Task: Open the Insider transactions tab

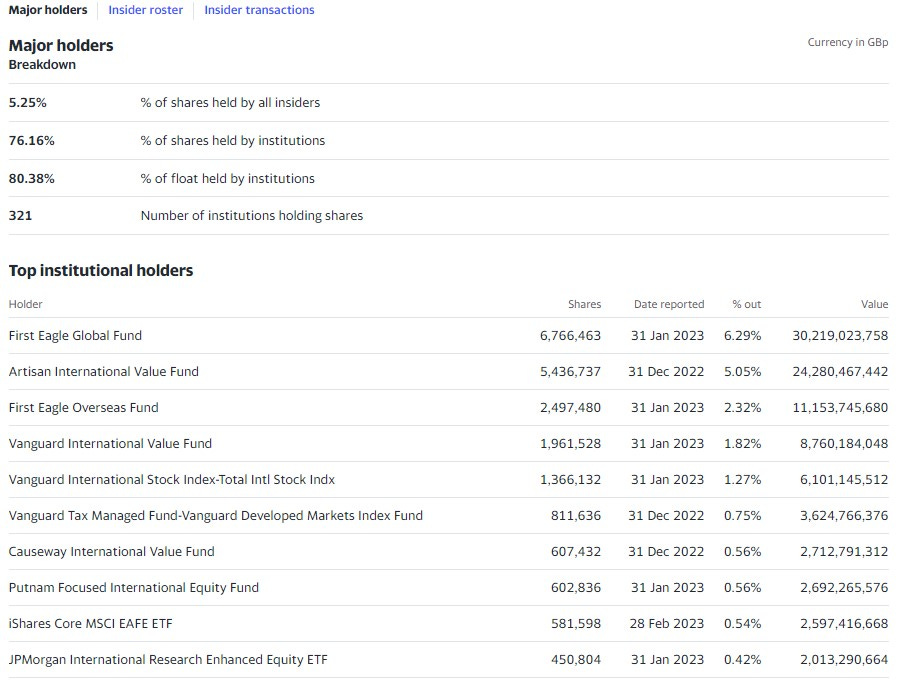Action: click(259, 10)
